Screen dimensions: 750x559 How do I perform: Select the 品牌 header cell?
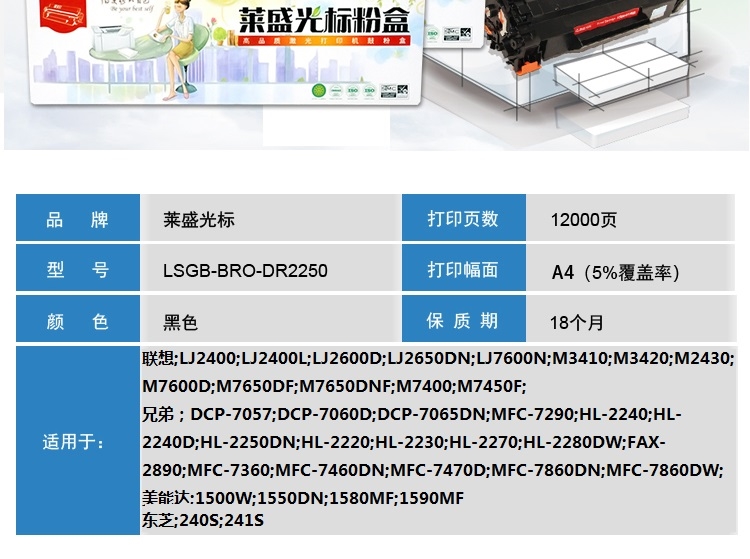(x=77, y=220)
